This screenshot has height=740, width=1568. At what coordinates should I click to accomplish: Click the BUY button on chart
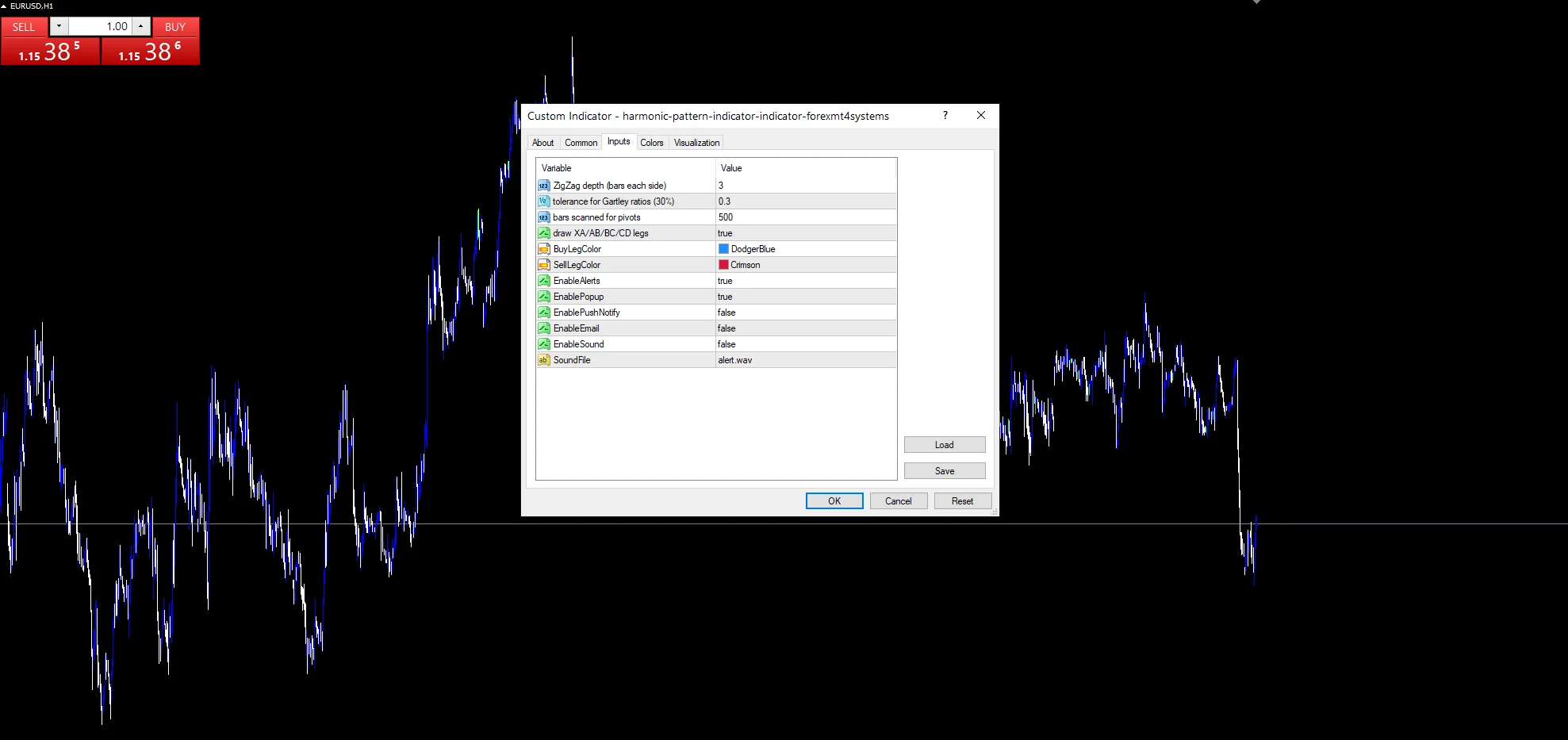coord(175,27)
